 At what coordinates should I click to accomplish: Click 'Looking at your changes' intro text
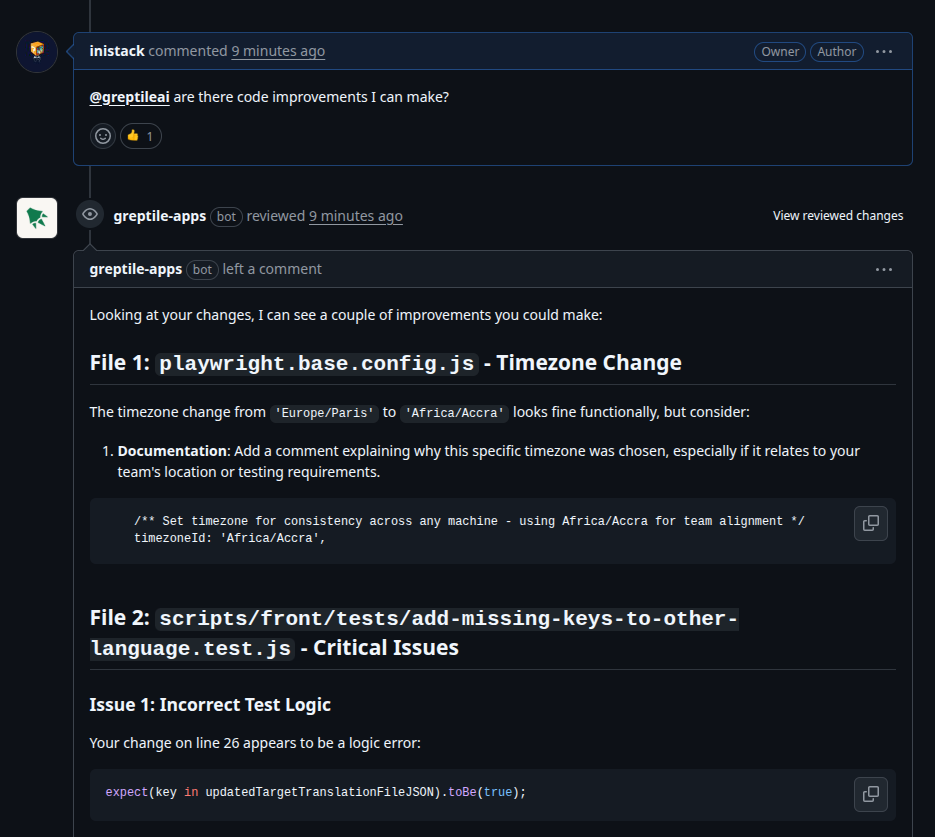[346, 315]
